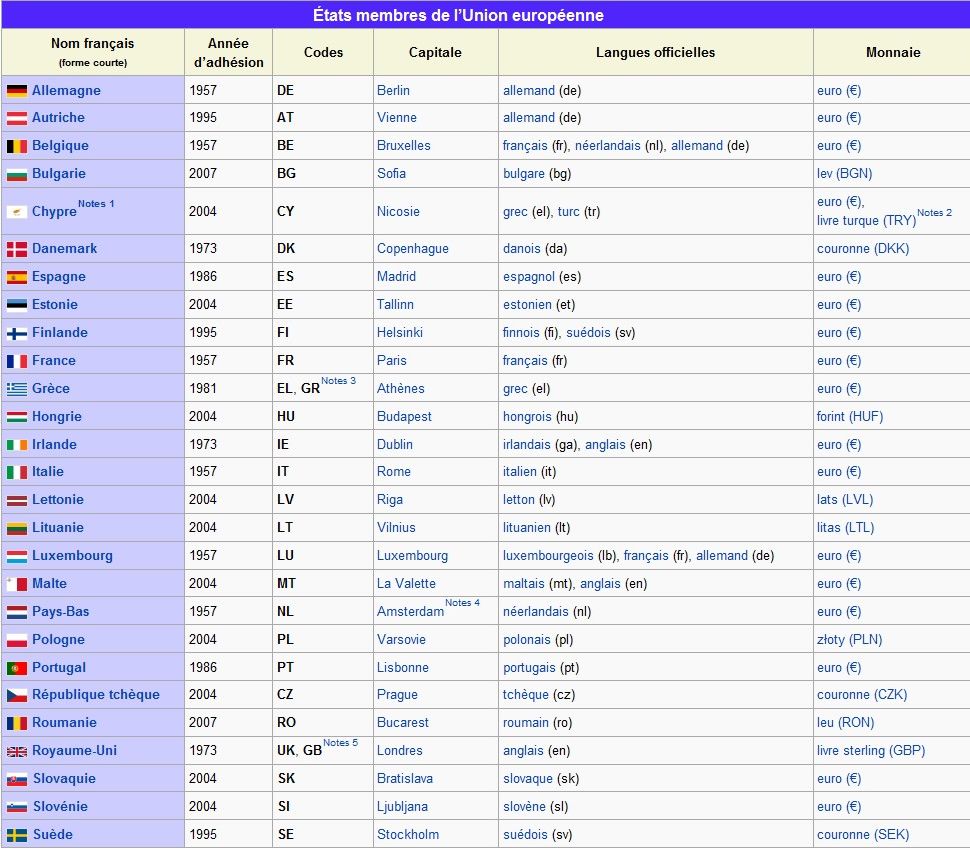Open the Bruxelles capital link

(x=404, y=146)
